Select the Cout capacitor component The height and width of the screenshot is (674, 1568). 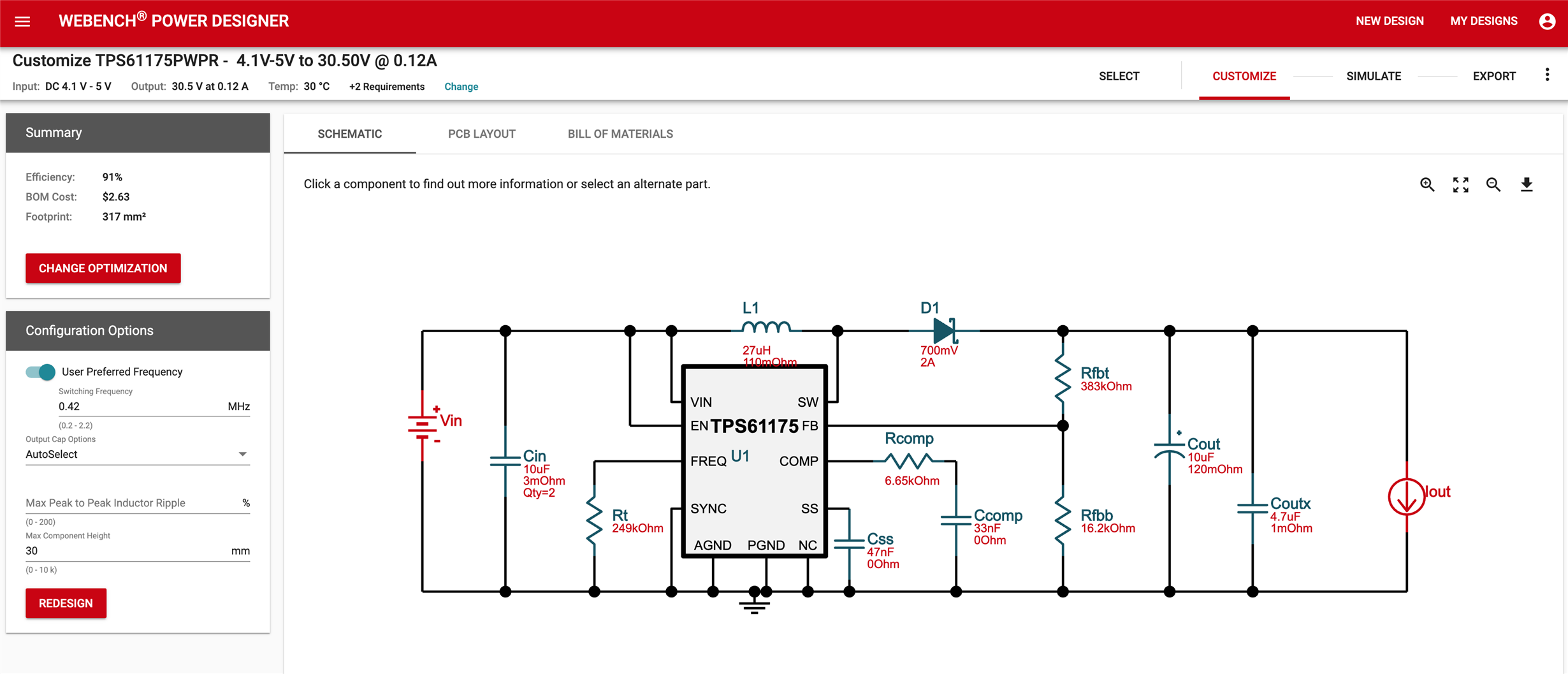[1169, 449]
